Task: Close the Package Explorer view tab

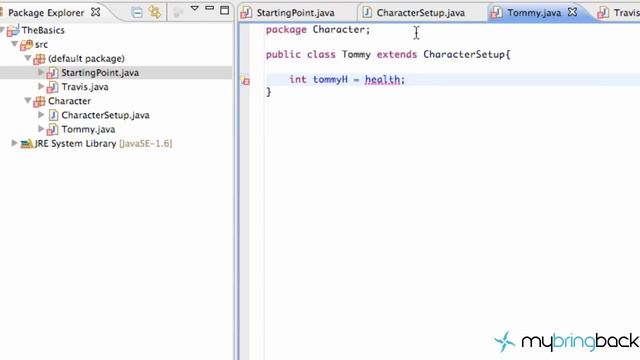Action: point(96,12)
